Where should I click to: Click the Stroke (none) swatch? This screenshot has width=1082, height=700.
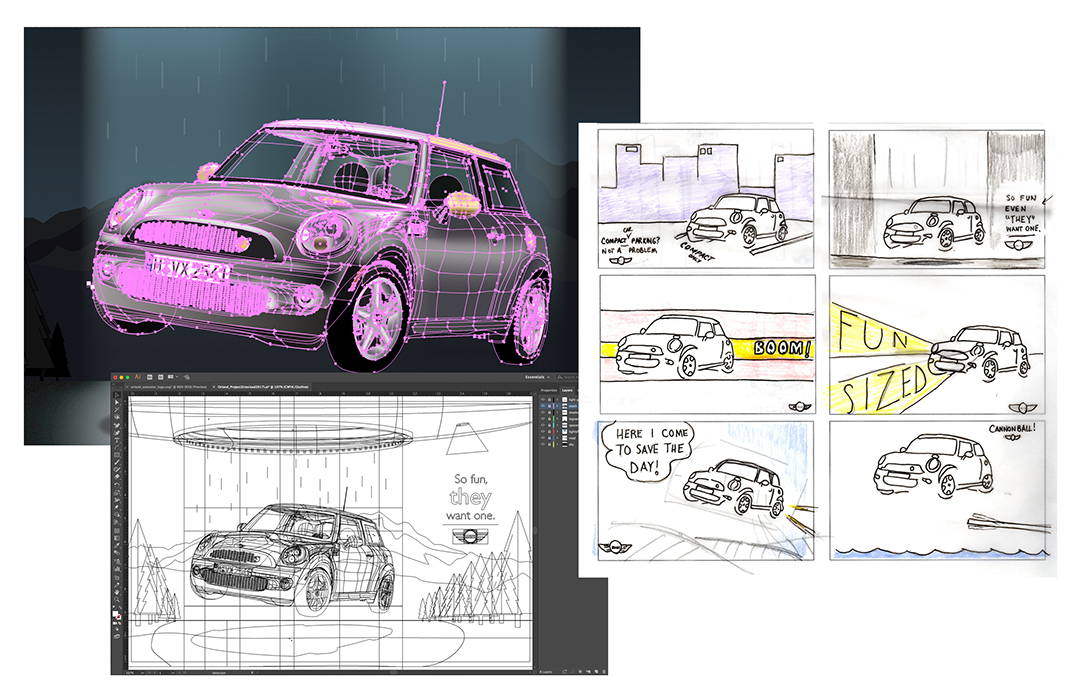(x=119, y=617)
